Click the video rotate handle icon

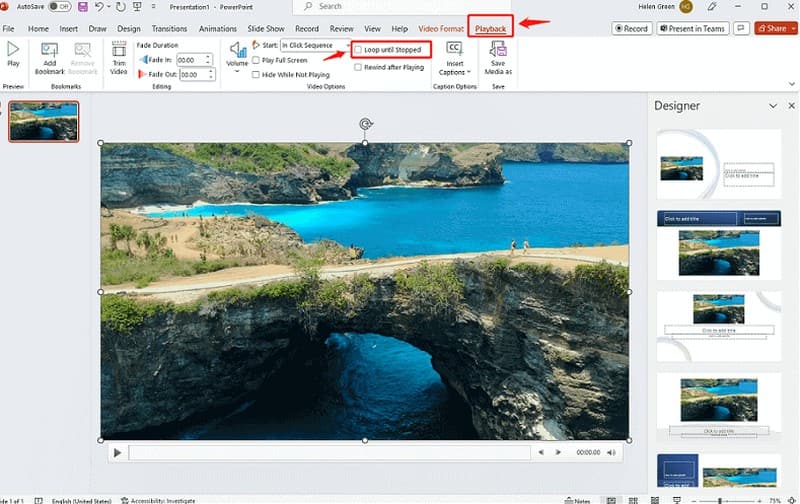[x=365, y=123]
